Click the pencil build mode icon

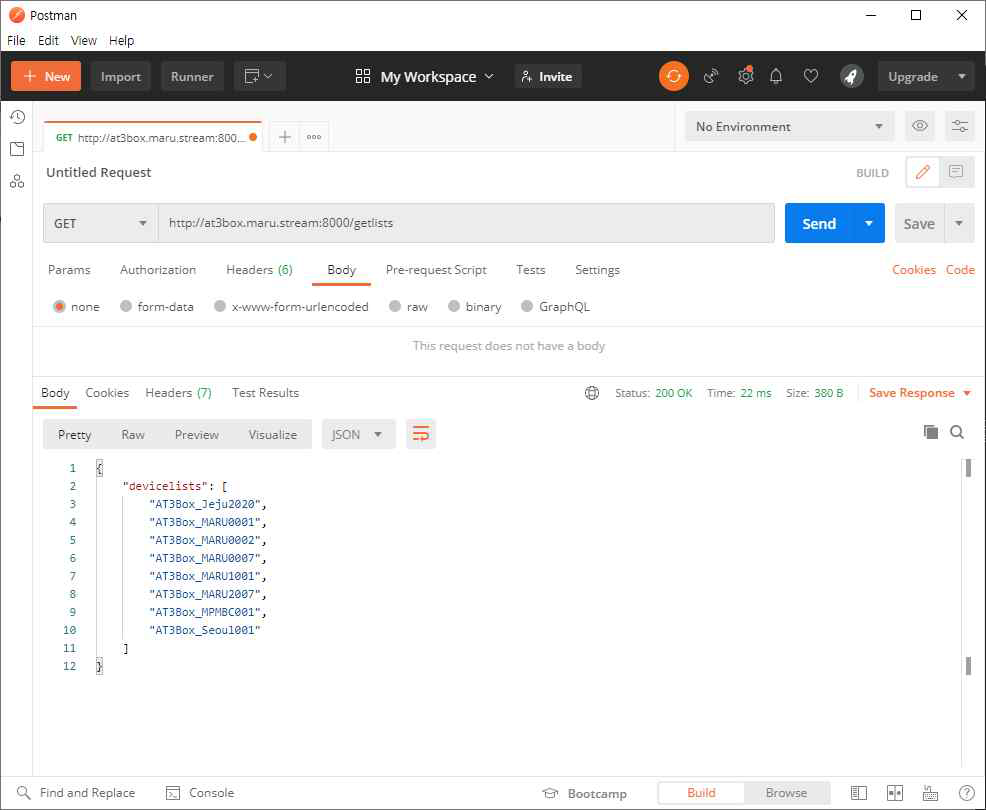coord(922,172)
